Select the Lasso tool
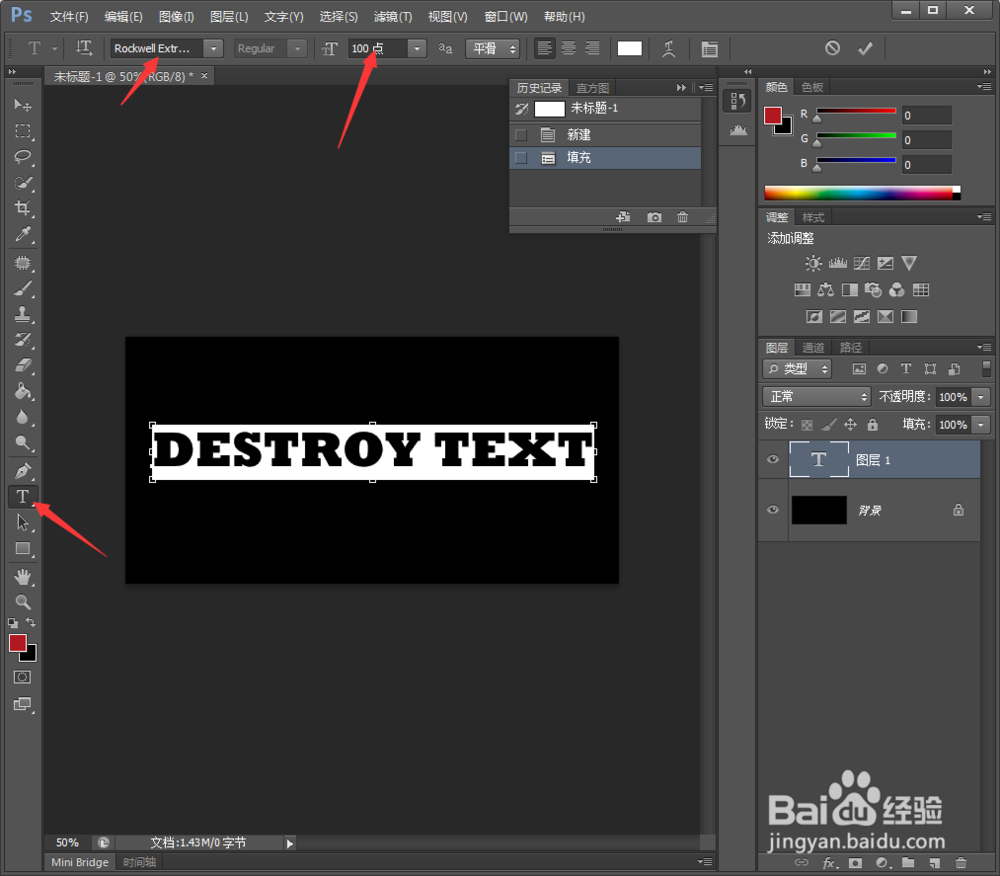This screenshot has height=876, width=1000. 23,156
